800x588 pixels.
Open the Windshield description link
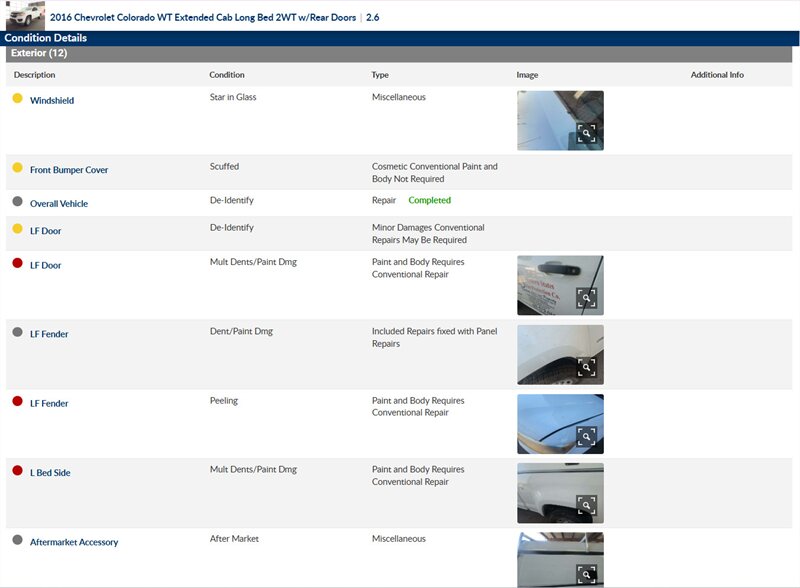point(52,101)
